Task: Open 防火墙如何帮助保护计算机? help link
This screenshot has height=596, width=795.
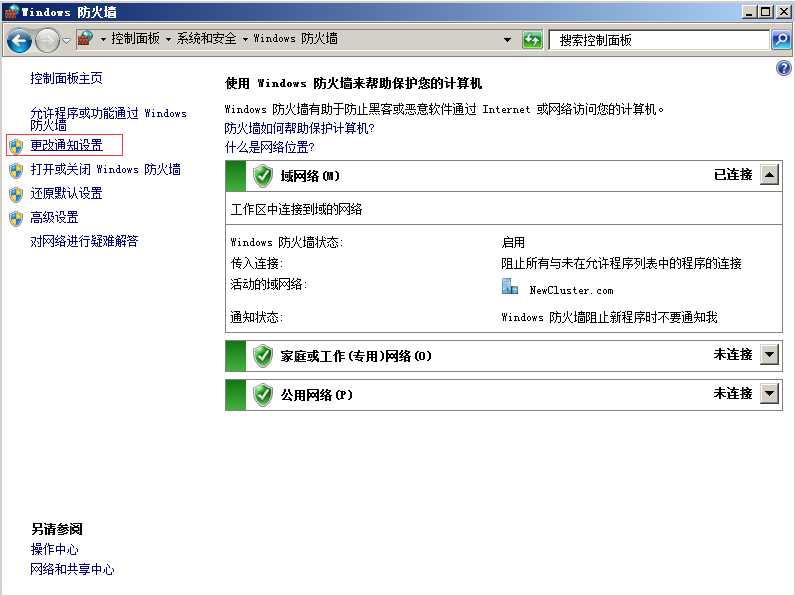Action: coord(300,128)
